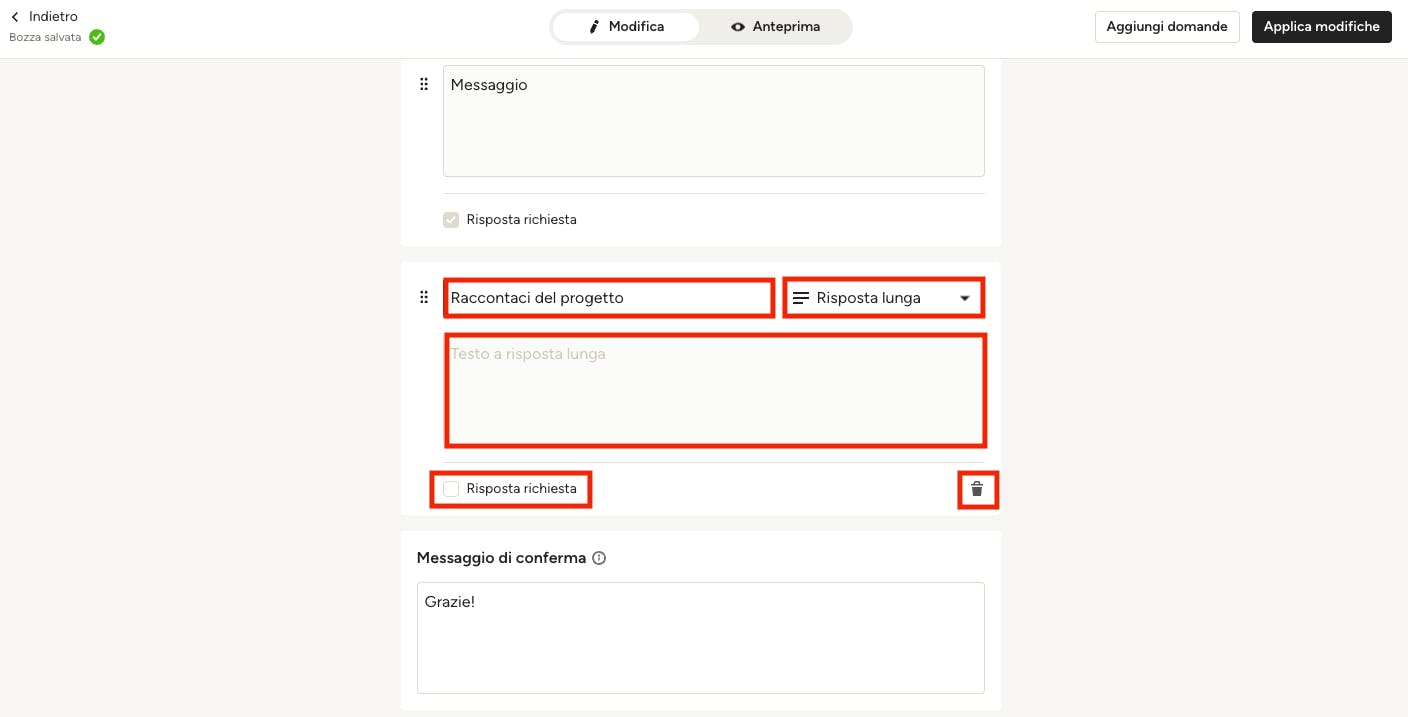Click the Grazie! confirmation message box
Viewport: 1408px width, 717px height.
[x=701, y=638]
